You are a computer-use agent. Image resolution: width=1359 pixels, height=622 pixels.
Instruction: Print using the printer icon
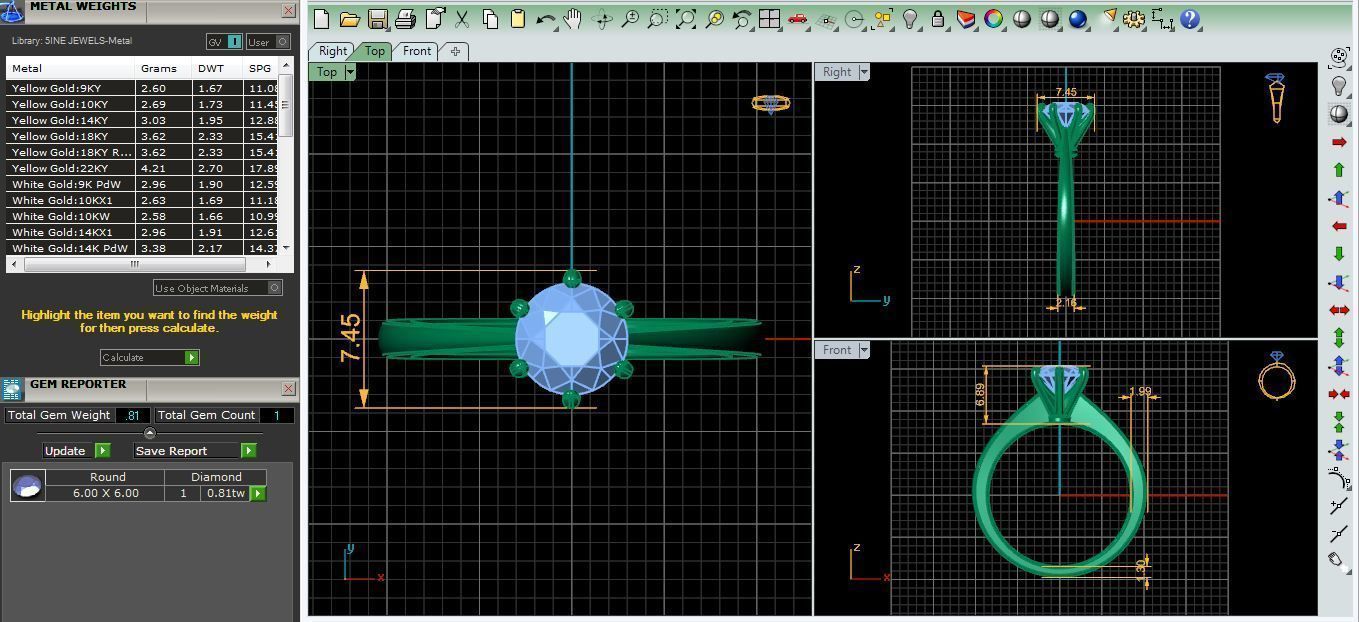(405, 19)
